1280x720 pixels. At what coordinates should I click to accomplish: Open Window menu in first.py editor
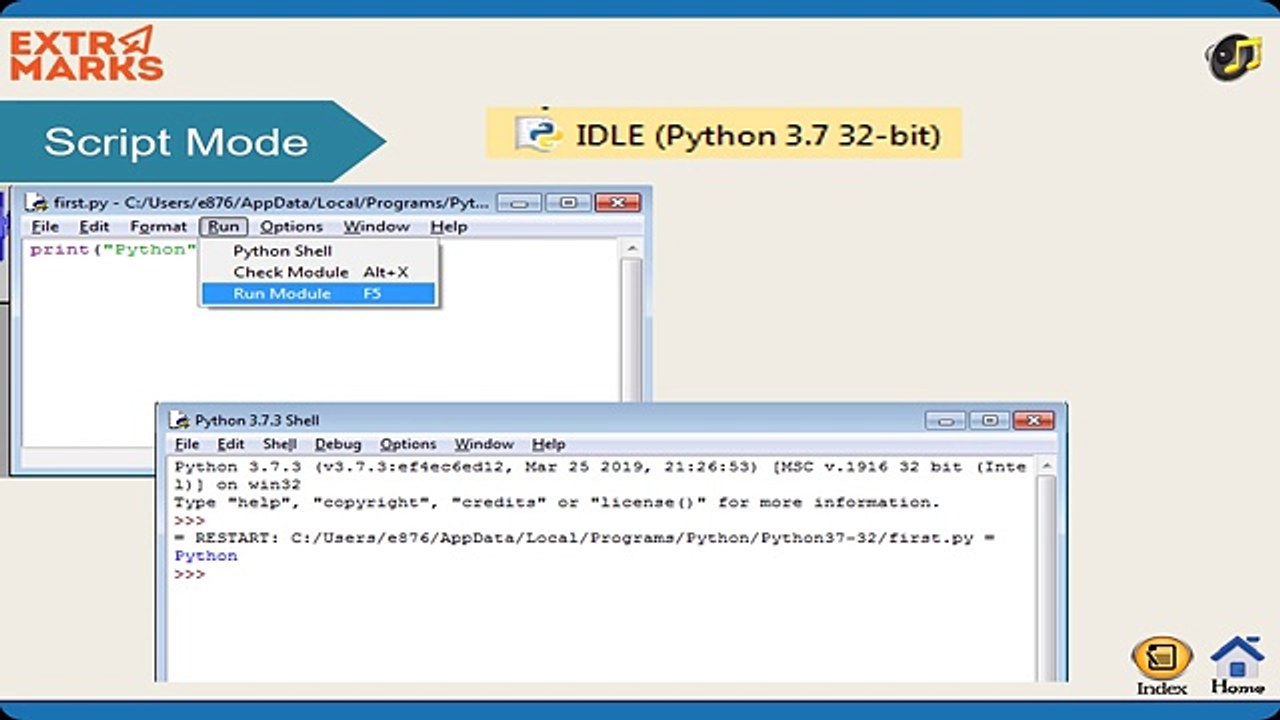pyautogui.click(x=376, y=227)
